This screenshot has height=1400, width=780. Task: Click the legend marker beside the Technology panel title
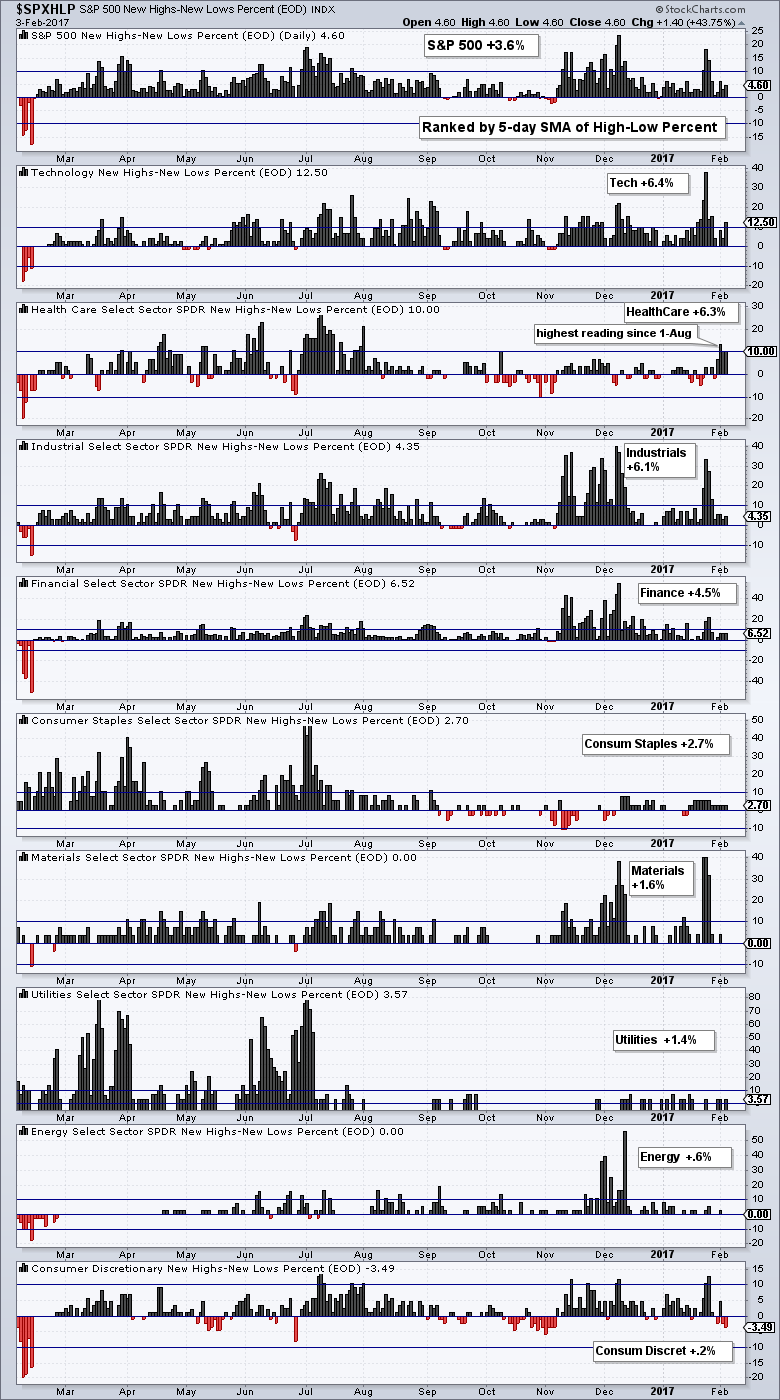(25, 172)
